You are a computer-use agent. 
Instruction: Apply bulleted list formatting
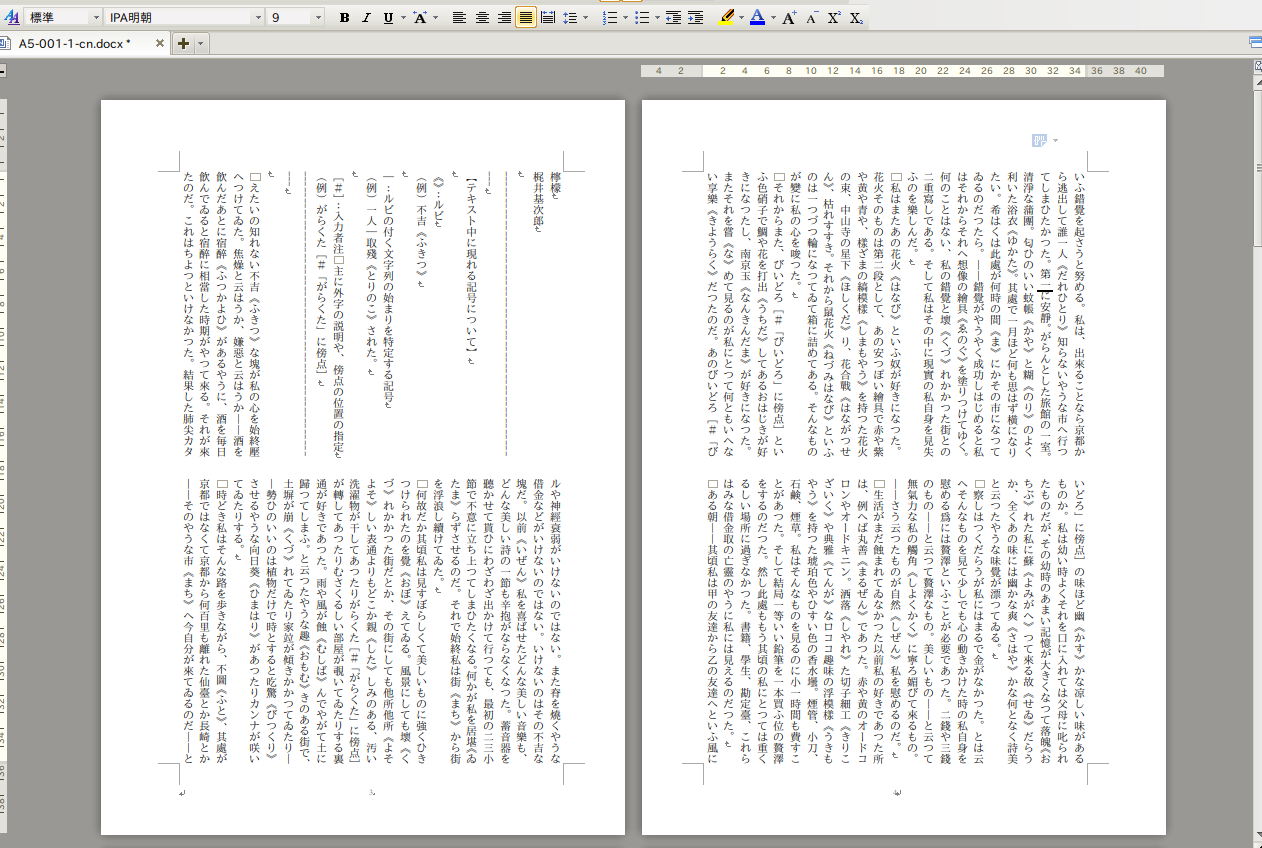(643, 18)
